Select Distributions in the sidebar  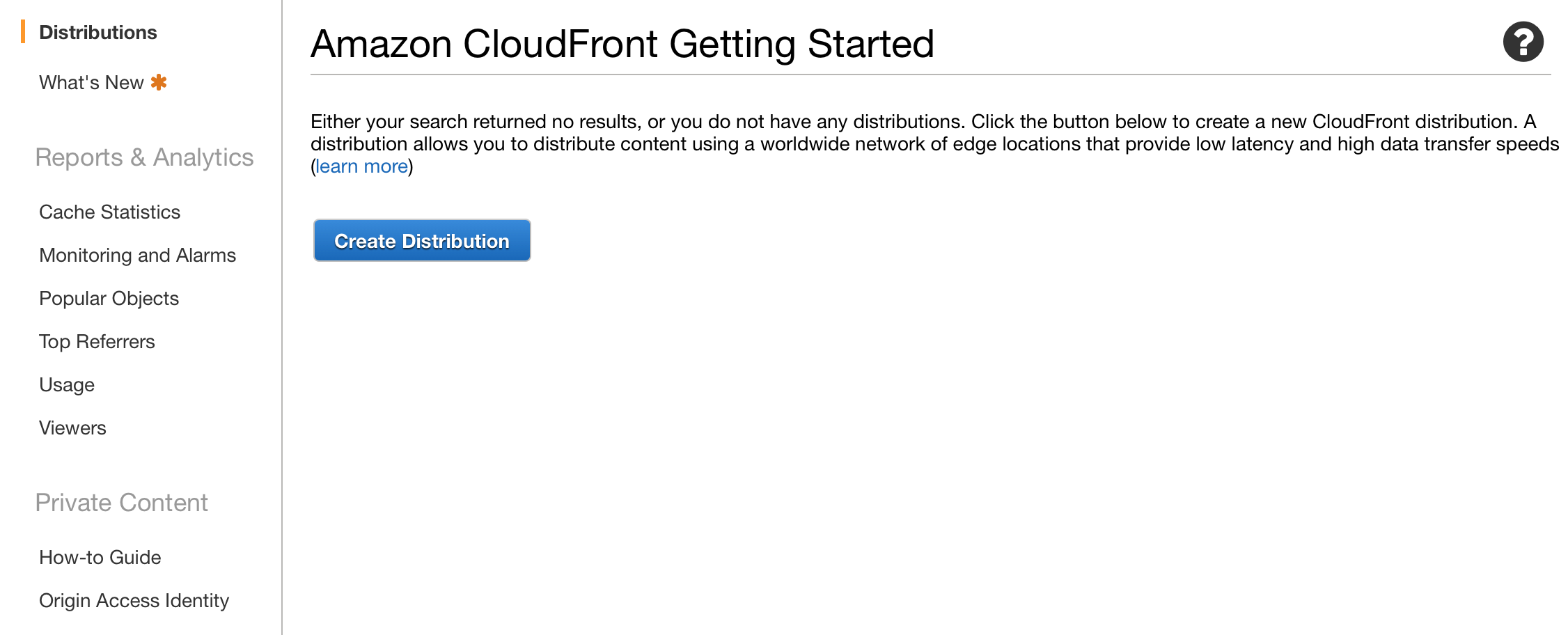click(98, 32)
